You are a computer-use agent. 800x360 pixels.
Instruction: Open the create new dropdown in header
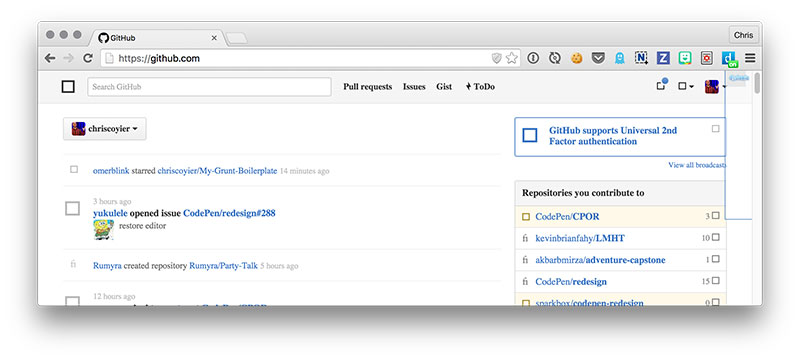click(686, 87)
